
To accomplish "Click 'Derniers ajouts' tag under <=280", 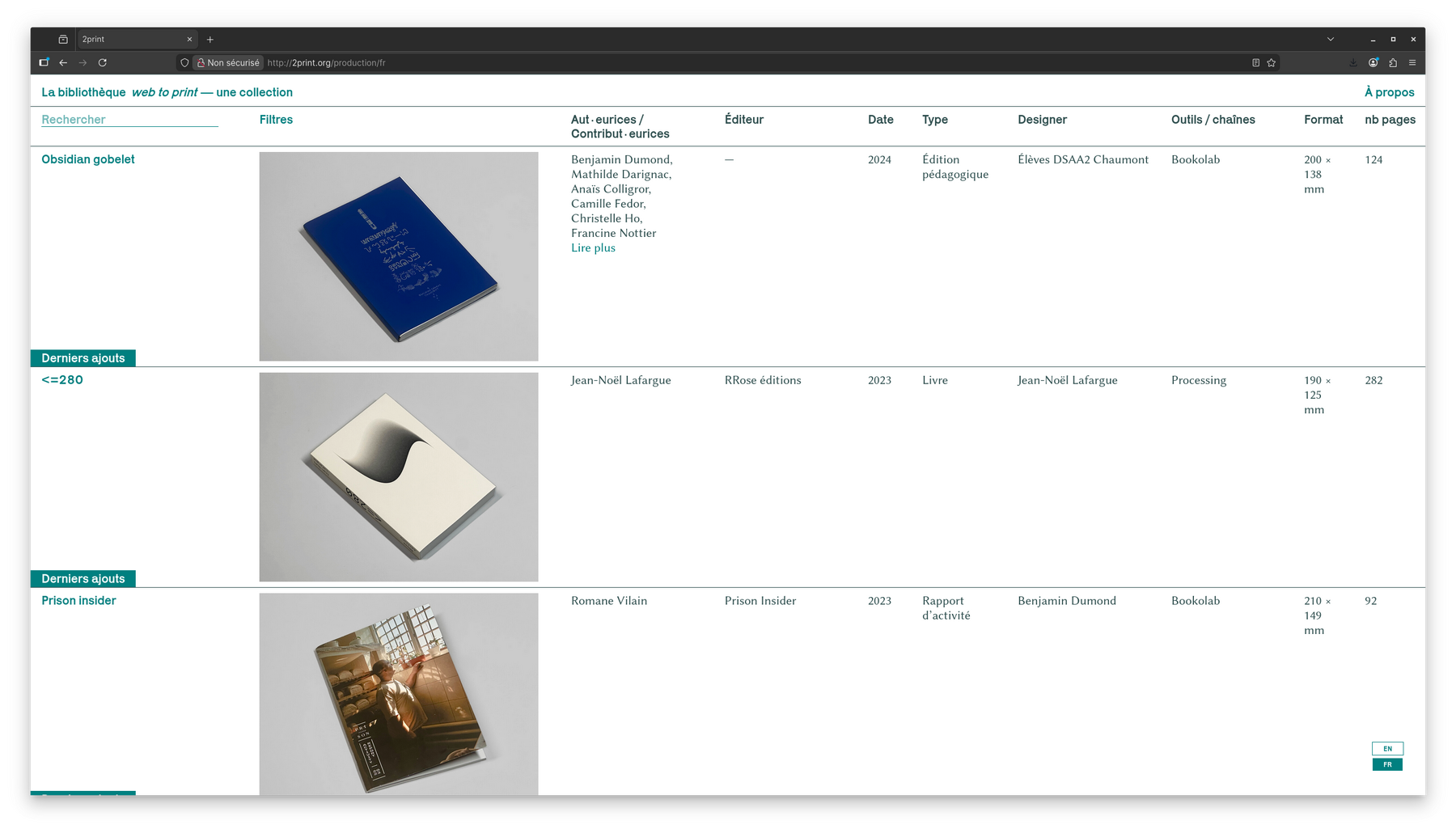I will pyautogui.click(x=83, y=579).
